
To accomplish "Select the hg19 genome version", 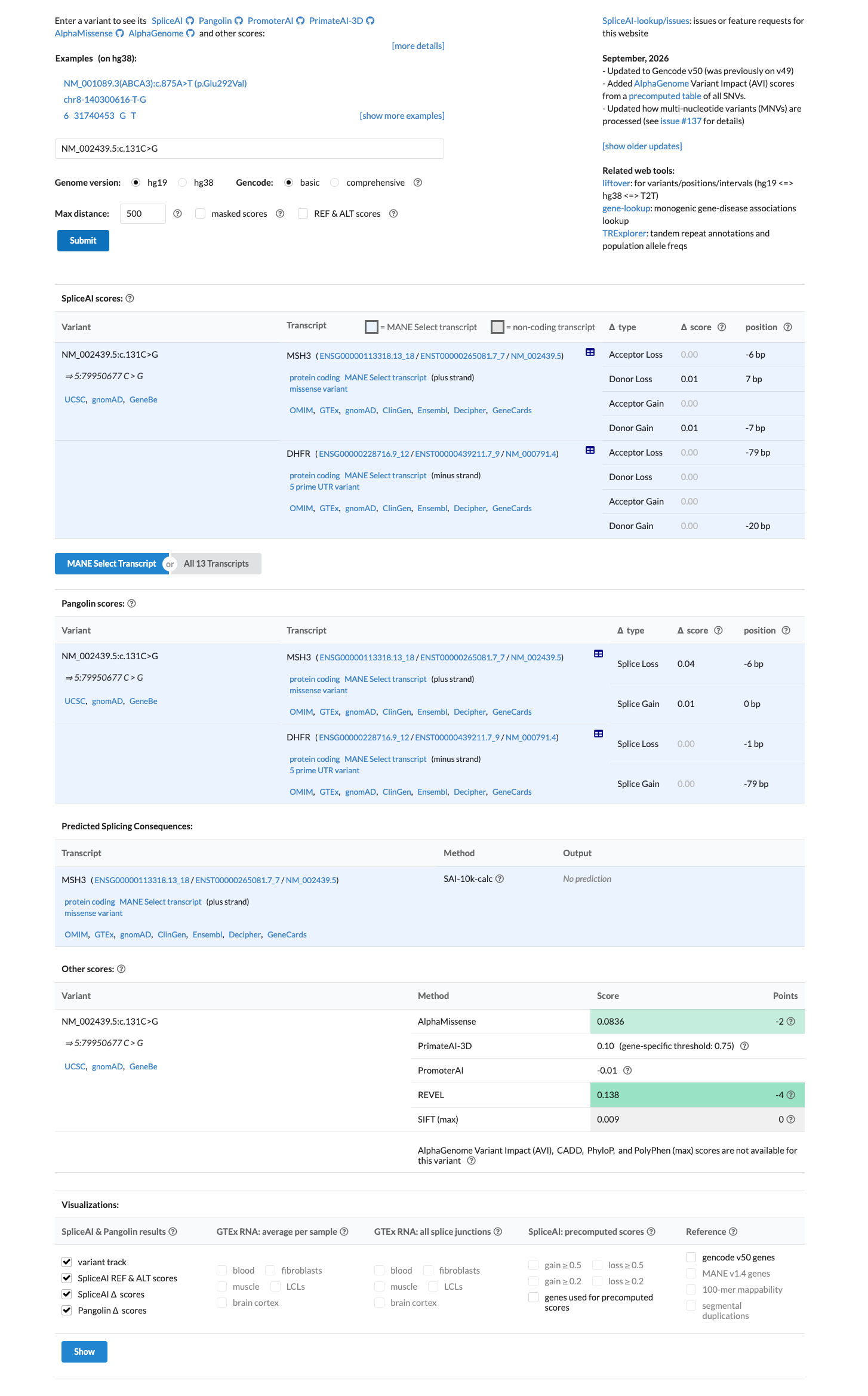I will (x=136, y=183).
